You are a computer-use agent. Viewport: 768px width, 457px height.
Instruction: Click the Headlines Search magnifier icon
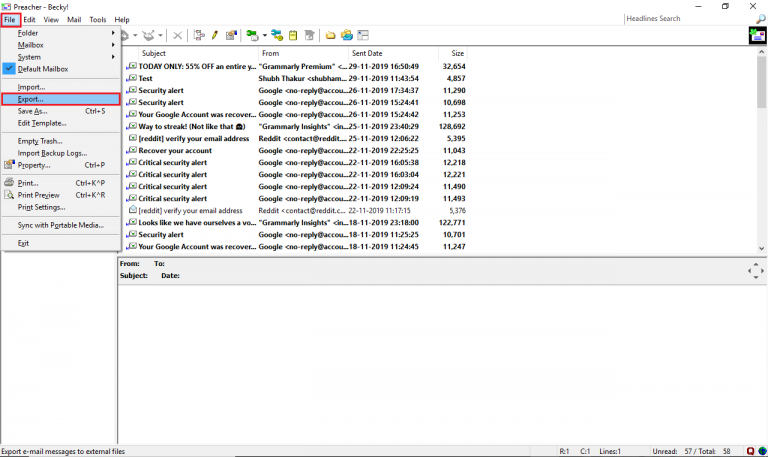[761, 19]
